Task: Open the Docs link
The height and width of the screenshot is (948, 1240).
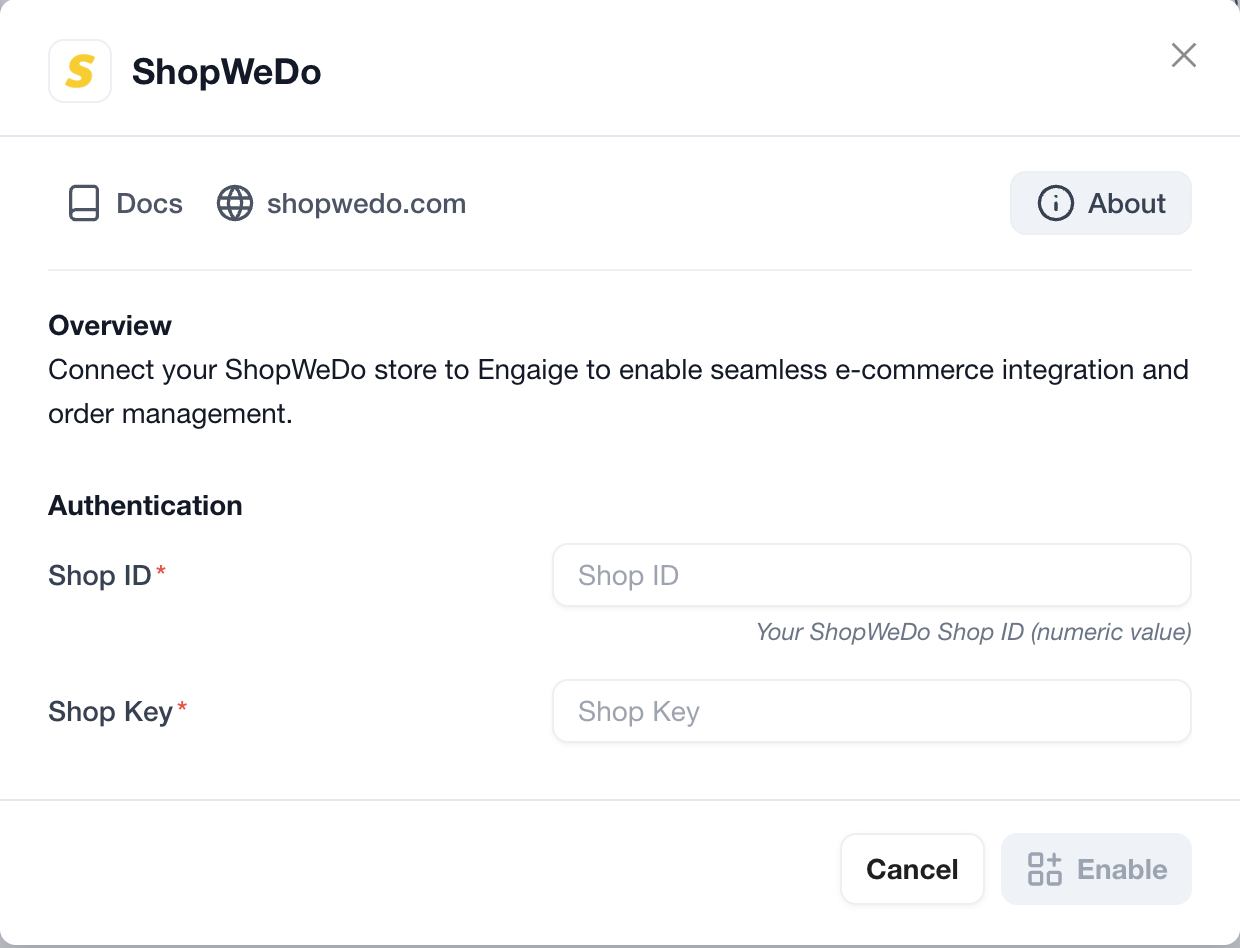Action: pyautogui.click(x=125, y=203)
